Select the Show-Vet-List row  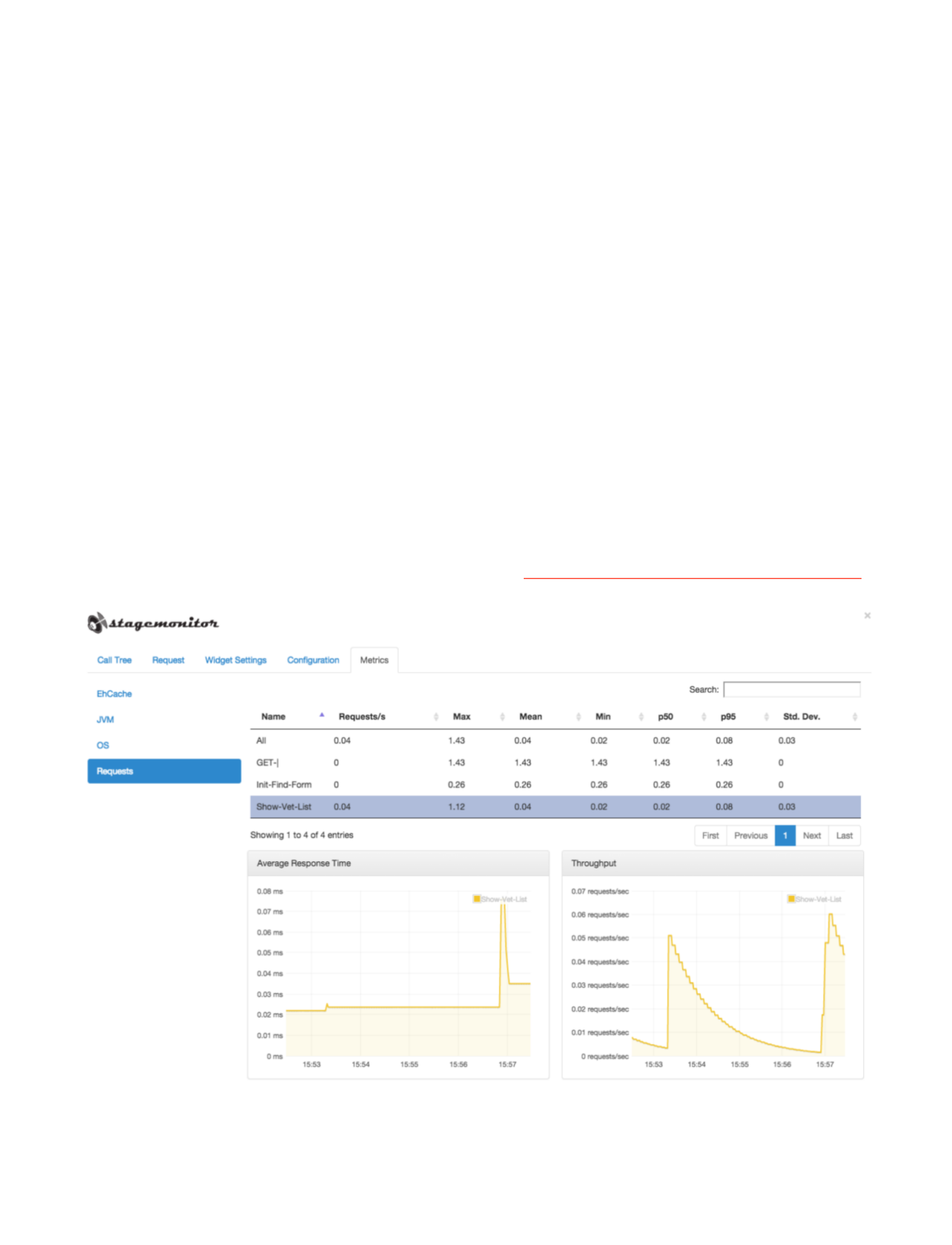pyautogui.click(x=555, y=807)
